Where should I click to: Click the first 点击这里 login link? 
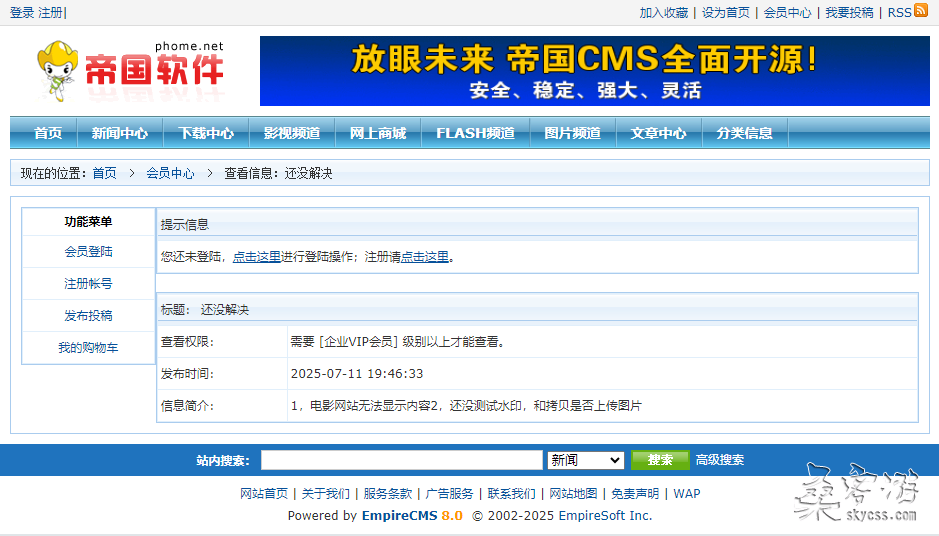click(256, 257)
